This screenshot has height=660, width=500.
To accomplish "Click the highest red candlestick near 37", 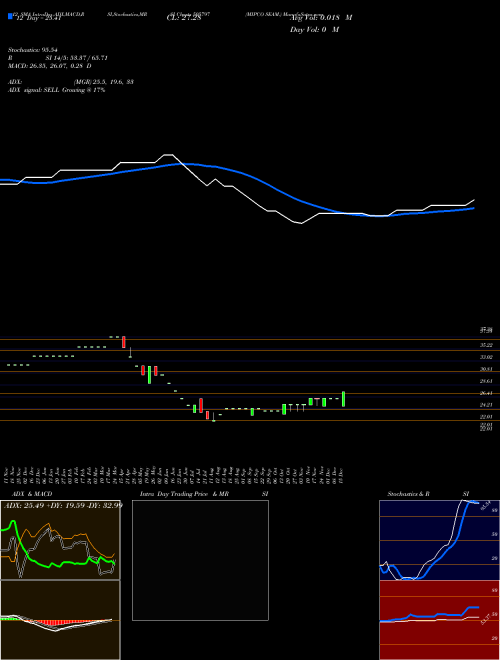I will (x=124, y=342).
